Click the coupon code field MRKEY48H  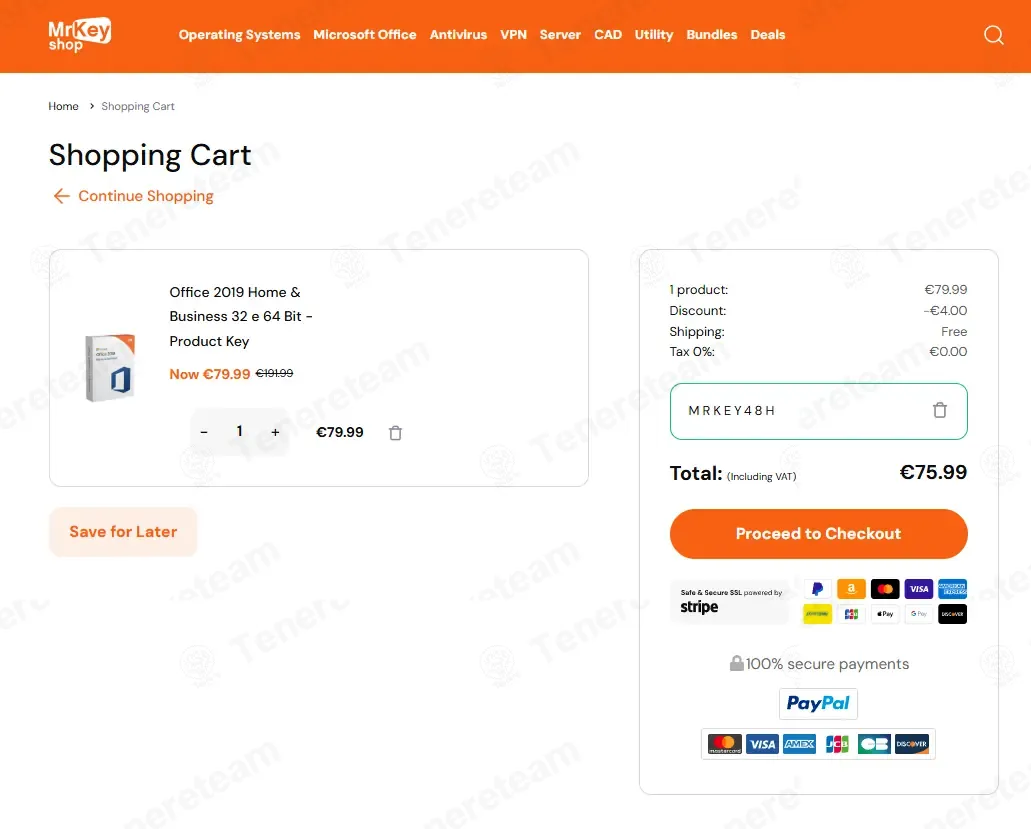[819, 411]
